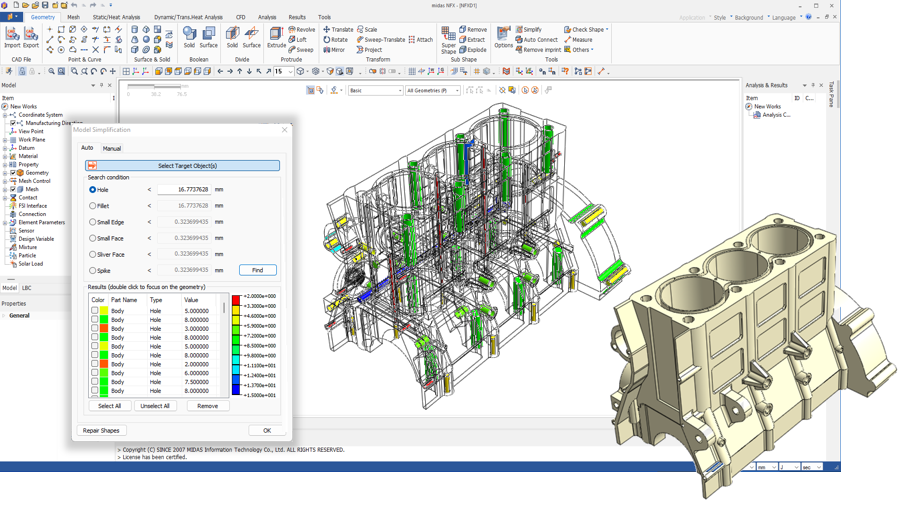Select the Small Face radio button

[93, 238]
